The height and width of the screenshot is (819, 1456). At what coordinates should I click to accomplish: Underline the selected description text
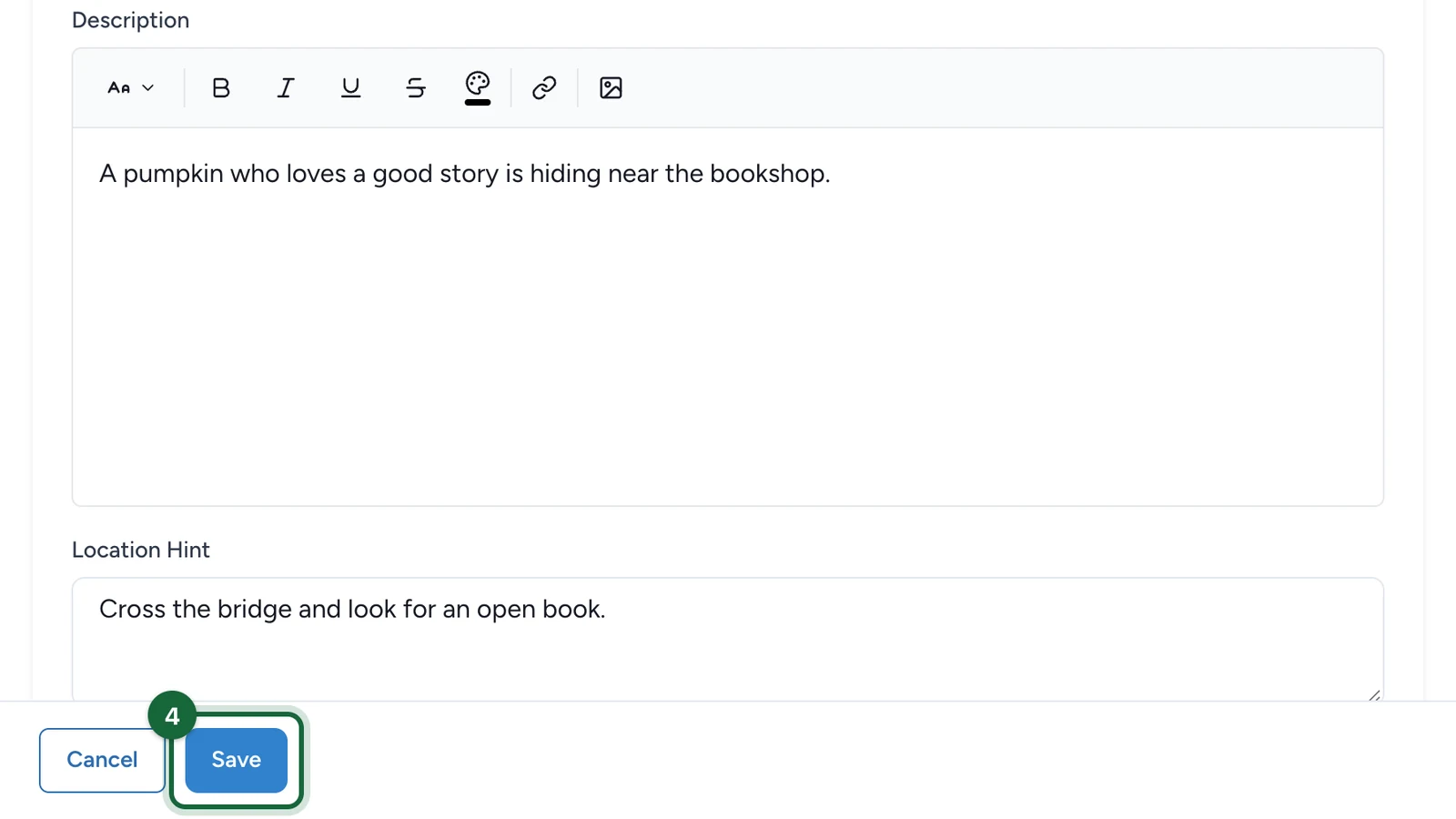(x=350, y=87)
